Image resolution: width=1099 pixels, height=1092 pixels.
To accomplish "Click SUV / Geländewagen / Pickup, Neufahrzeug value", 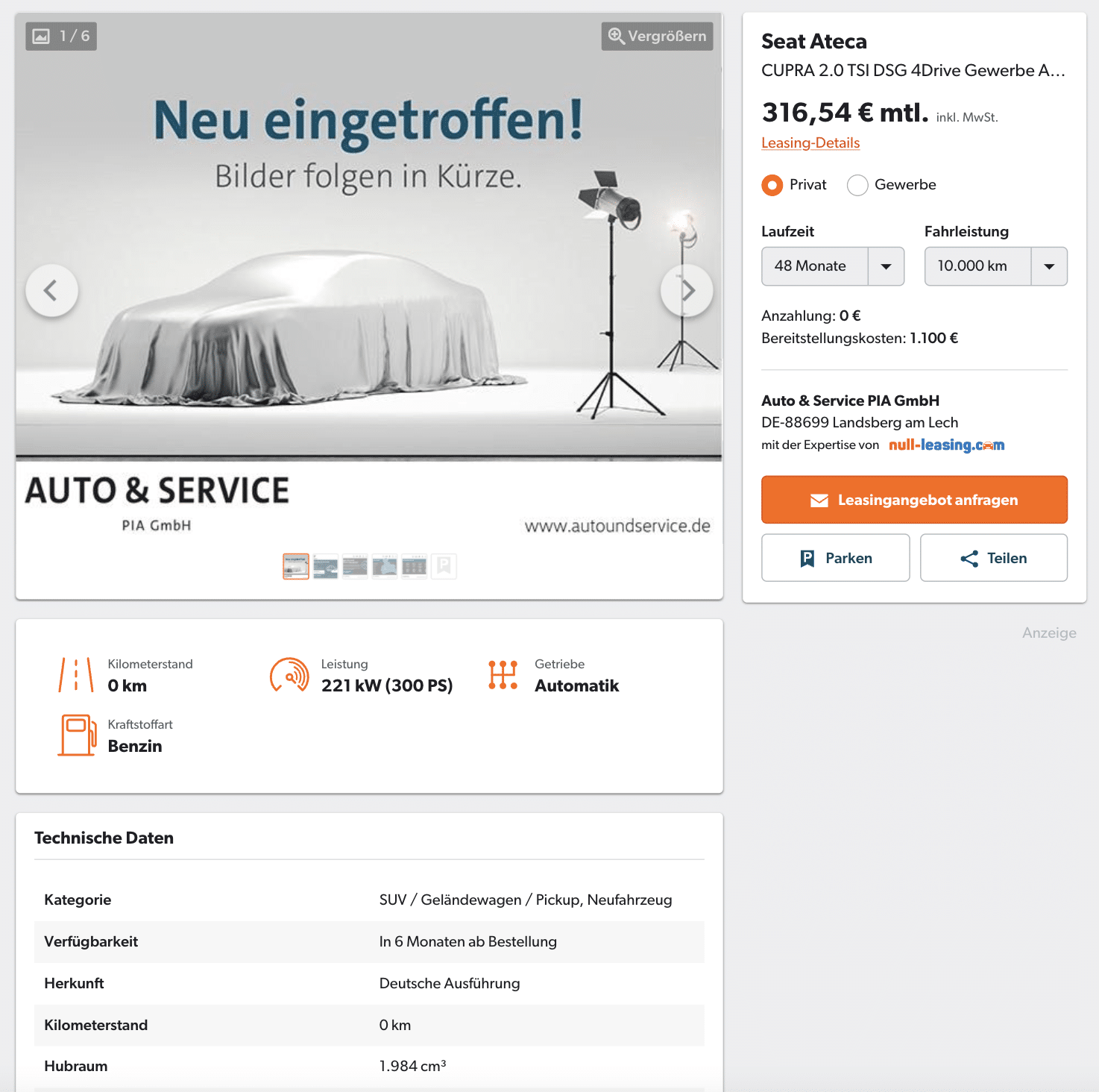I will 526,900.
